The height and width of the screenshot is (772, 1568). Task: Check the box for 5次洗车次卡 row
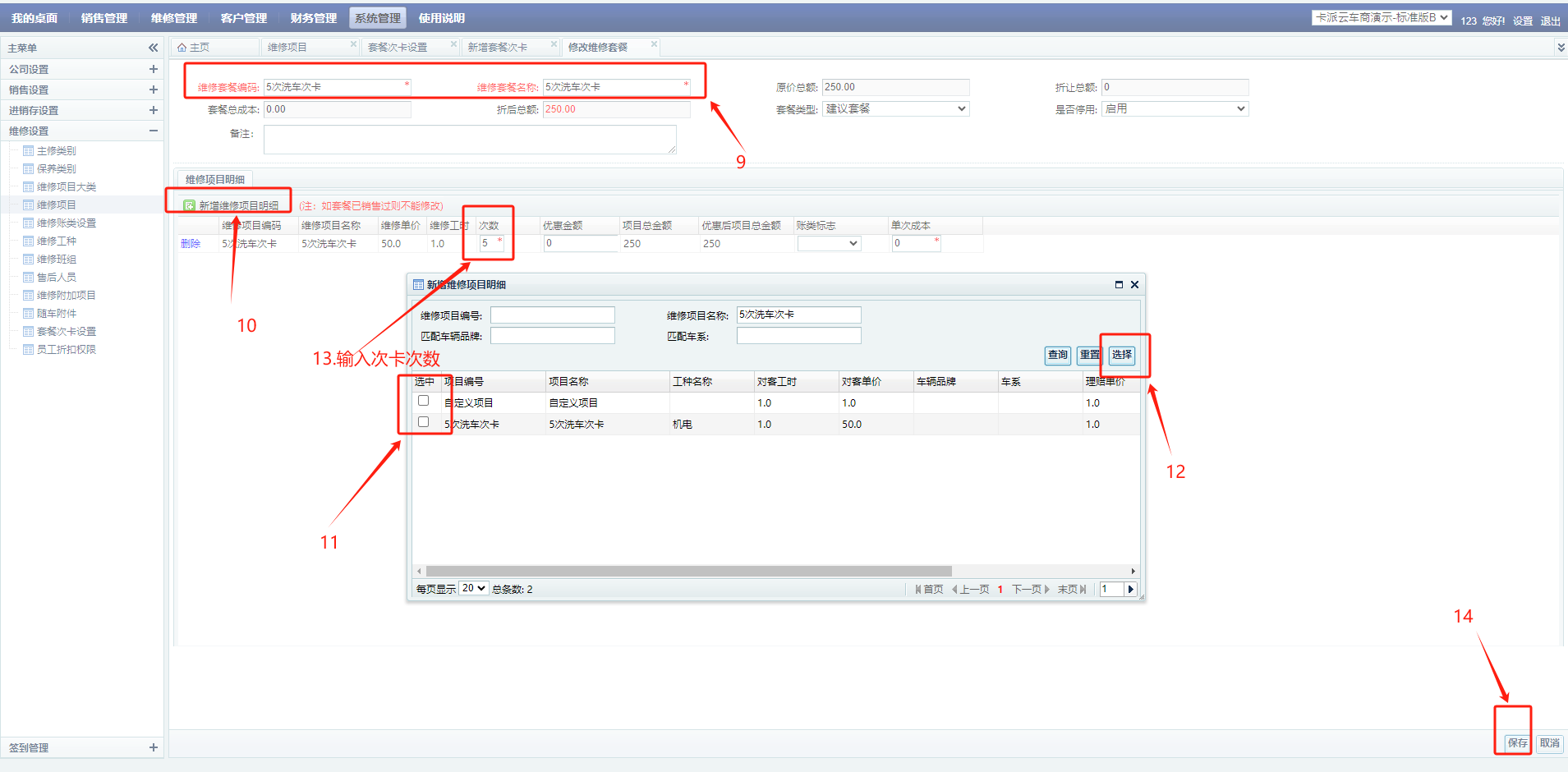[x=424, y=422]
